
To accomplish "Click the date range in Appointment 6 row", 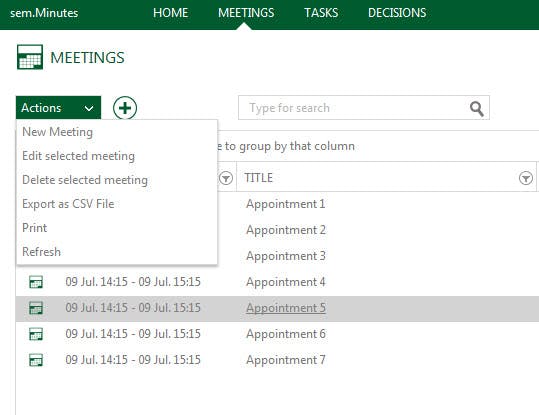I will (x=133, y=334).
